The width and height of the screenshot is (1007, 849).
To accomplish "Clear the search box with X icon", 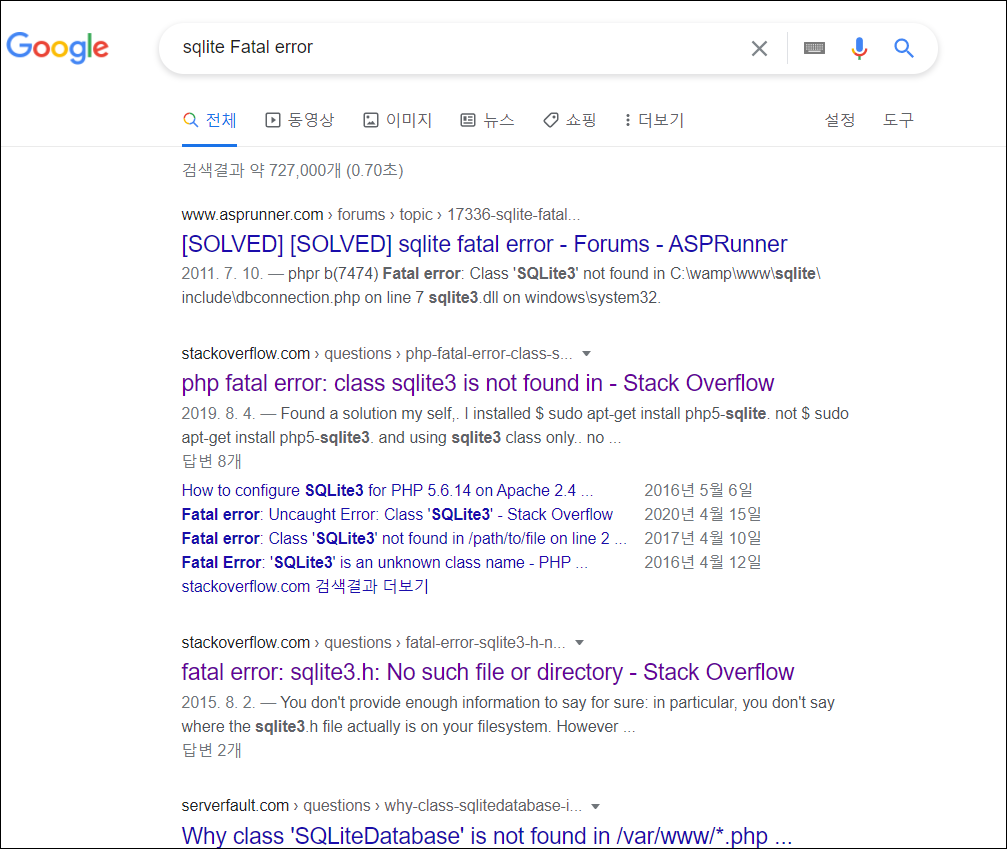I will [x=759, y=48].
